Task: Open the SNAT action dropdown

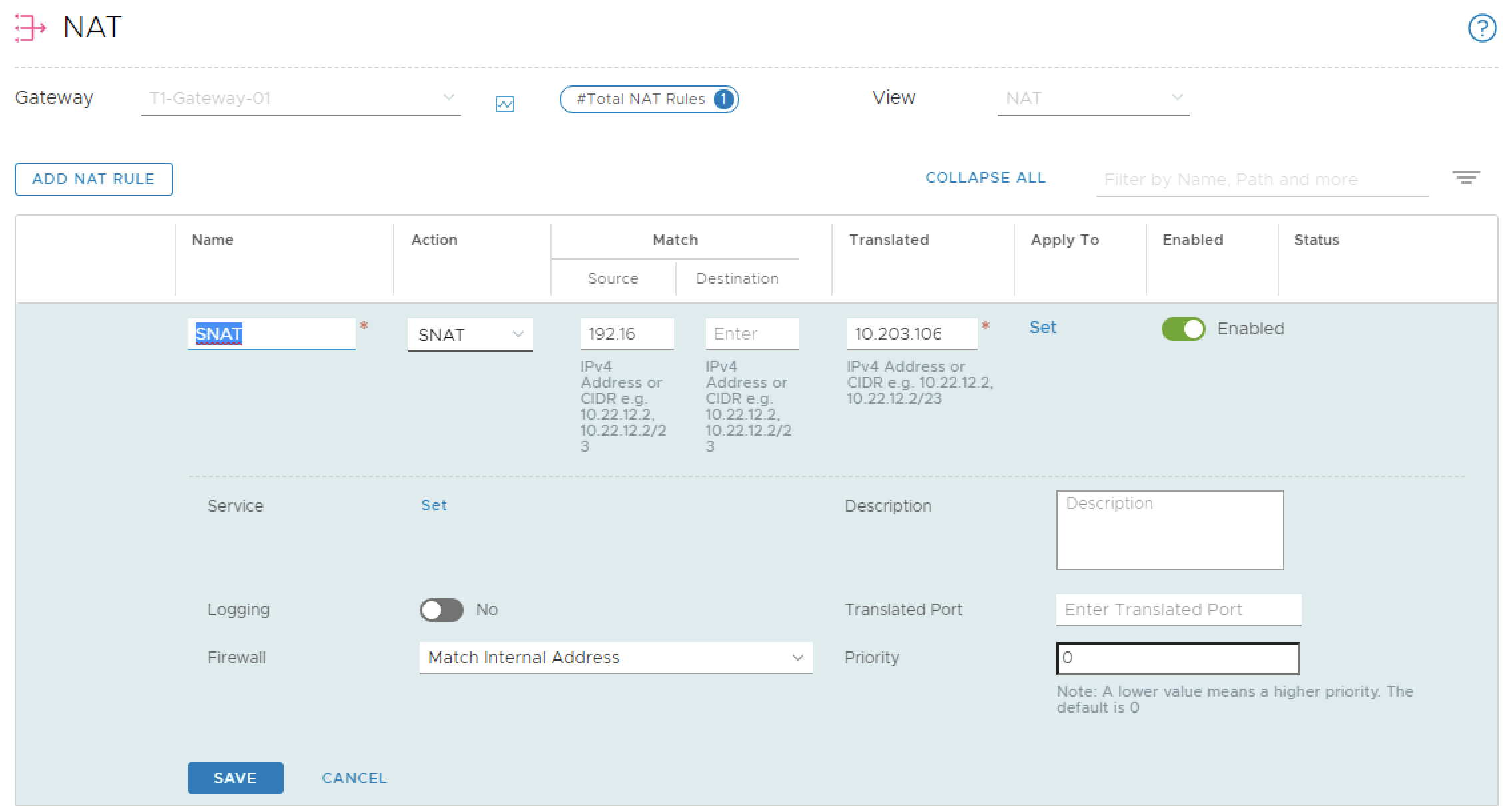Action: pos(470,335)
